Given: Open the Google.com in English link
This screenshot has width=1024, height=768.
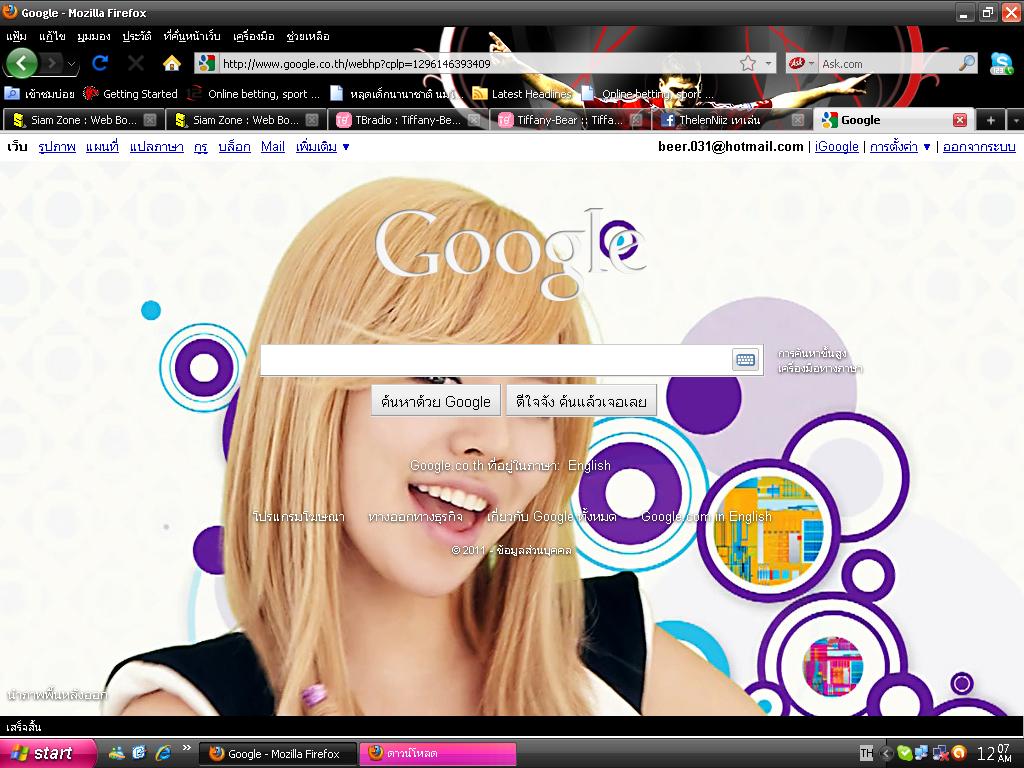Looking at the screenshot, I should [x=706, y=517].
